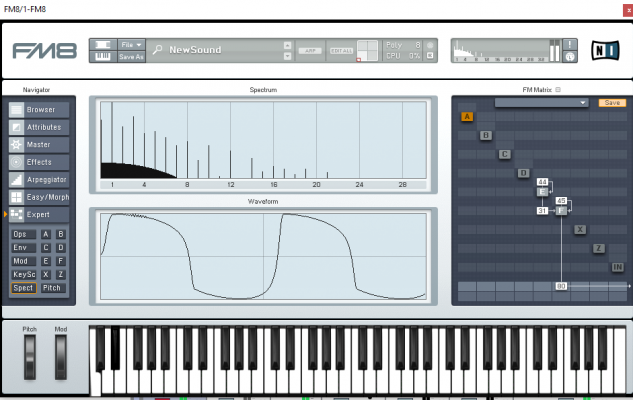The width and height of the screenshot is (633, 400).
Task: Click the search magnifier icon beside NewSound
Action: point(157,50)
